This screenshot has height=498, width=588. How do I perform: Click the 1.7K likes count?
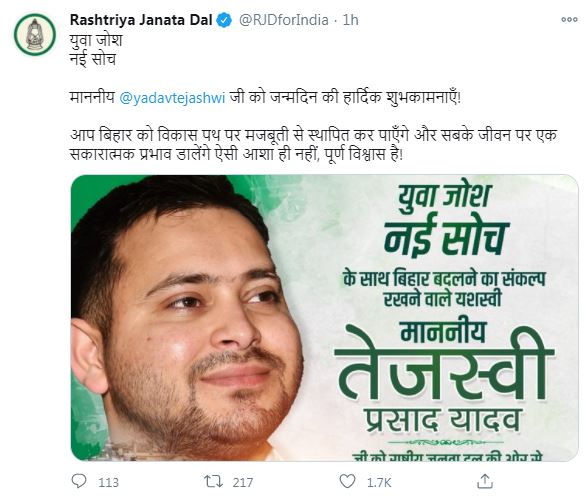point(379,482)
